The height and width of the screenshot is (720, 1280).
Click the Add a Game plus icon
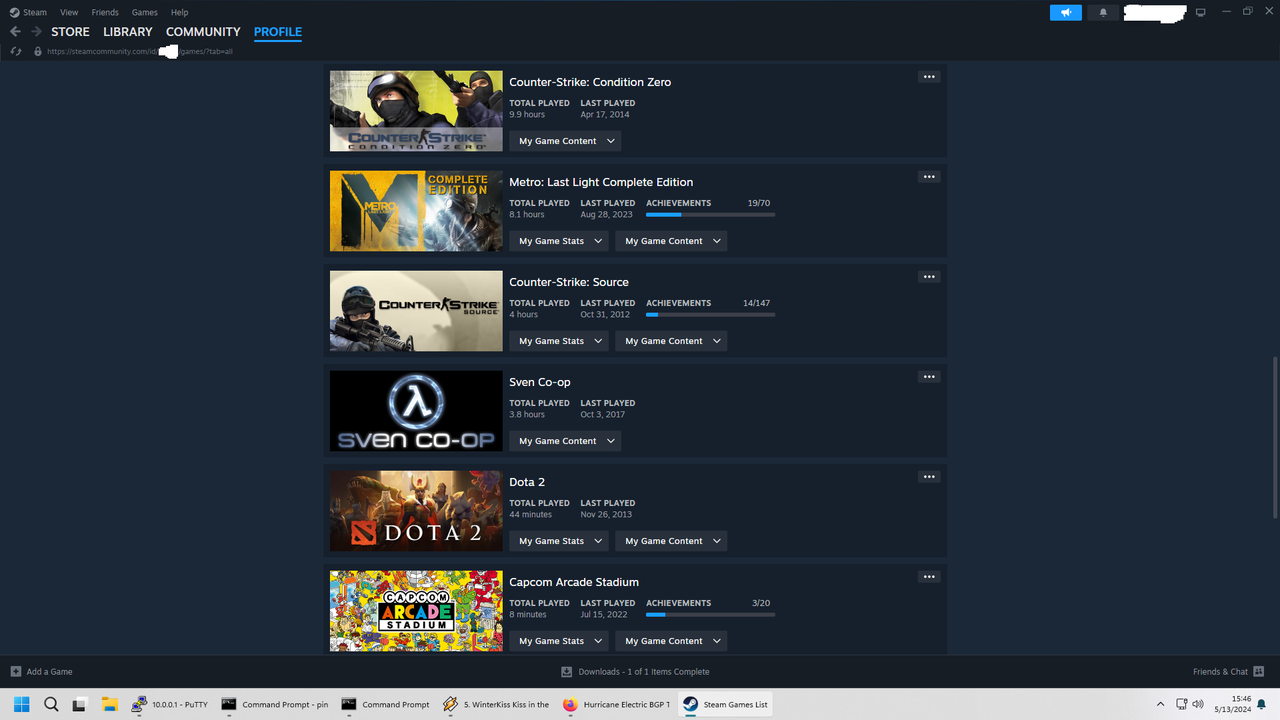coord(15,671)
